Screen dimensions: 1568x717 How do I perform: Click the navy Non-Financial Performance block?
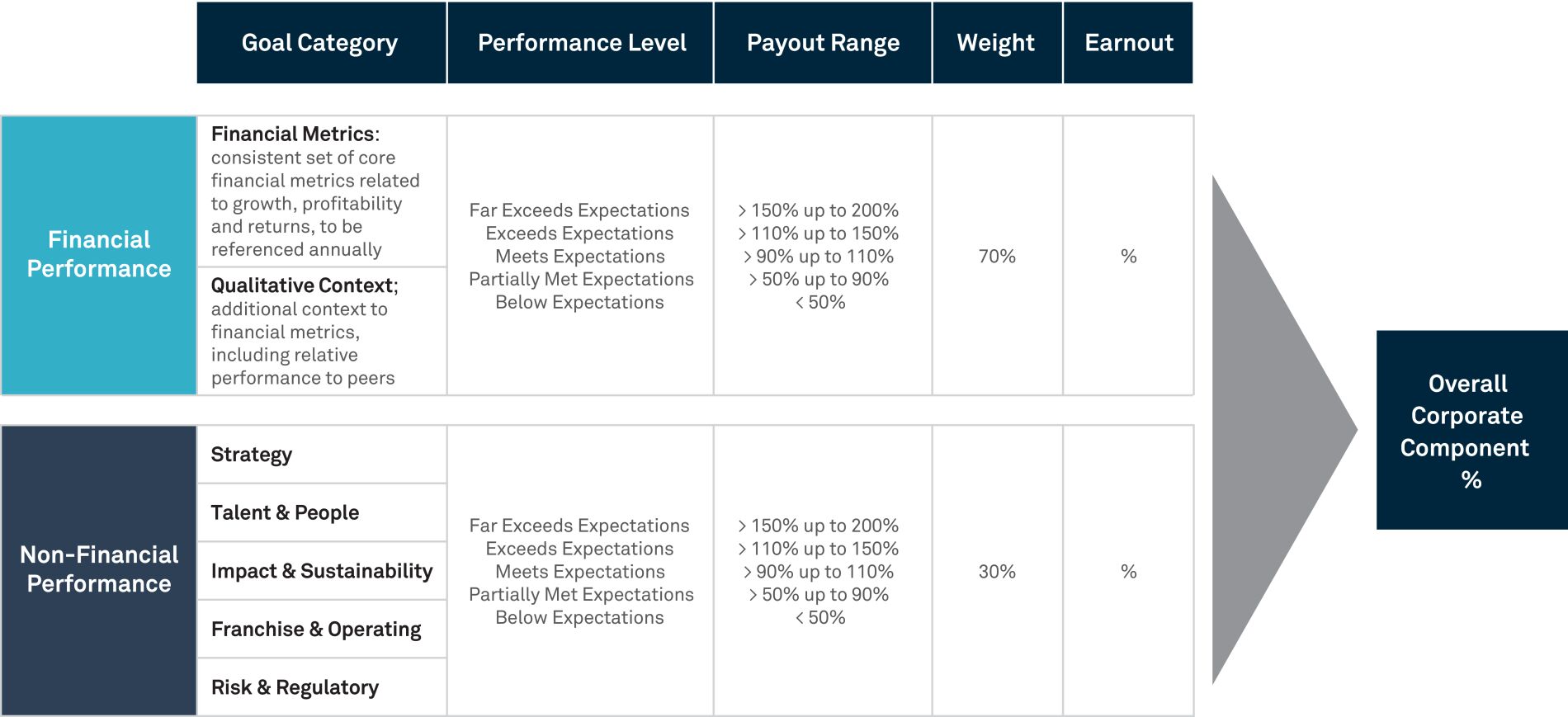(x=99, y=569)
